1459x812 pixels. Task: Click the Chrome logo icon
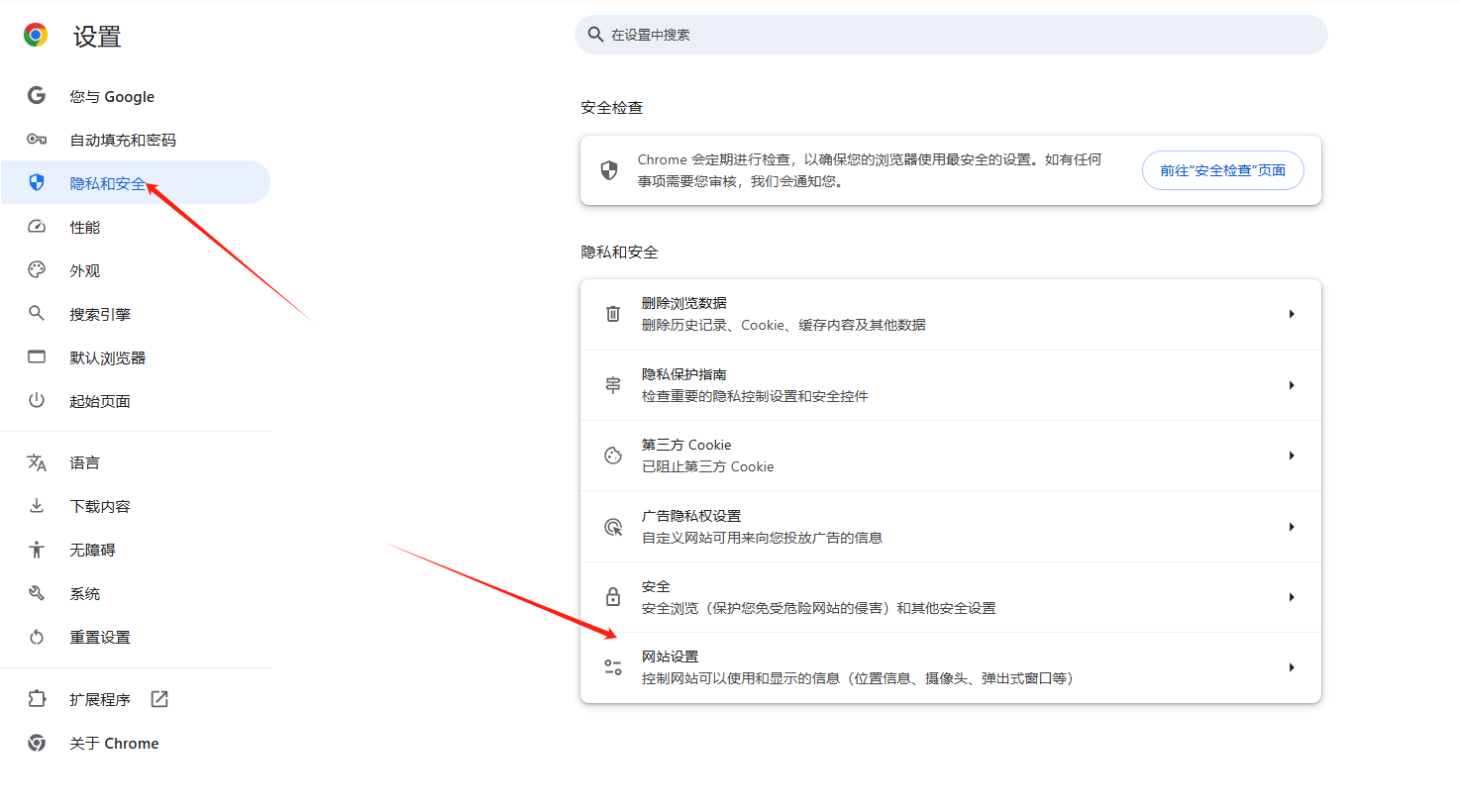[36, 36]
